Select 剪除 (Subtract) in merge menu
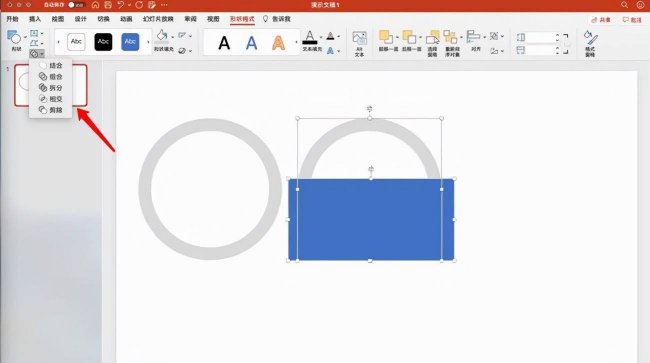 tap(51, 110)
